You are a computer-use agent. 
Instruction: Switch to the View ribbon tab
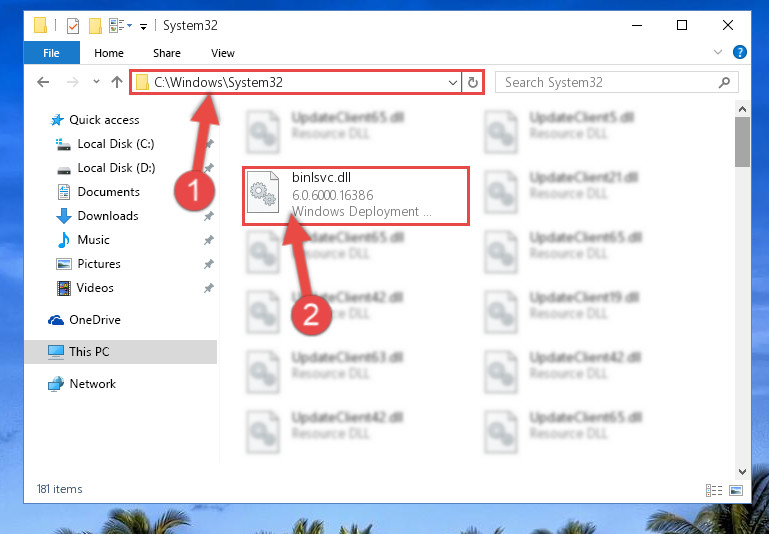(223, 53)
